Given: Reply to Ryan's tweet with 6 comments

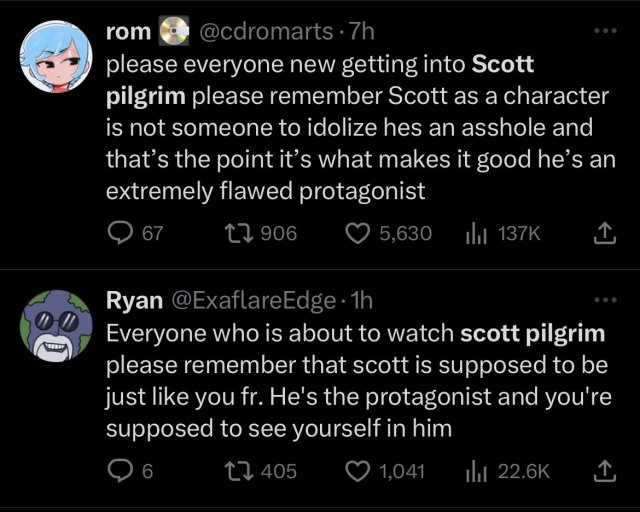Looking at the screenshot, I should coord(120,471).
